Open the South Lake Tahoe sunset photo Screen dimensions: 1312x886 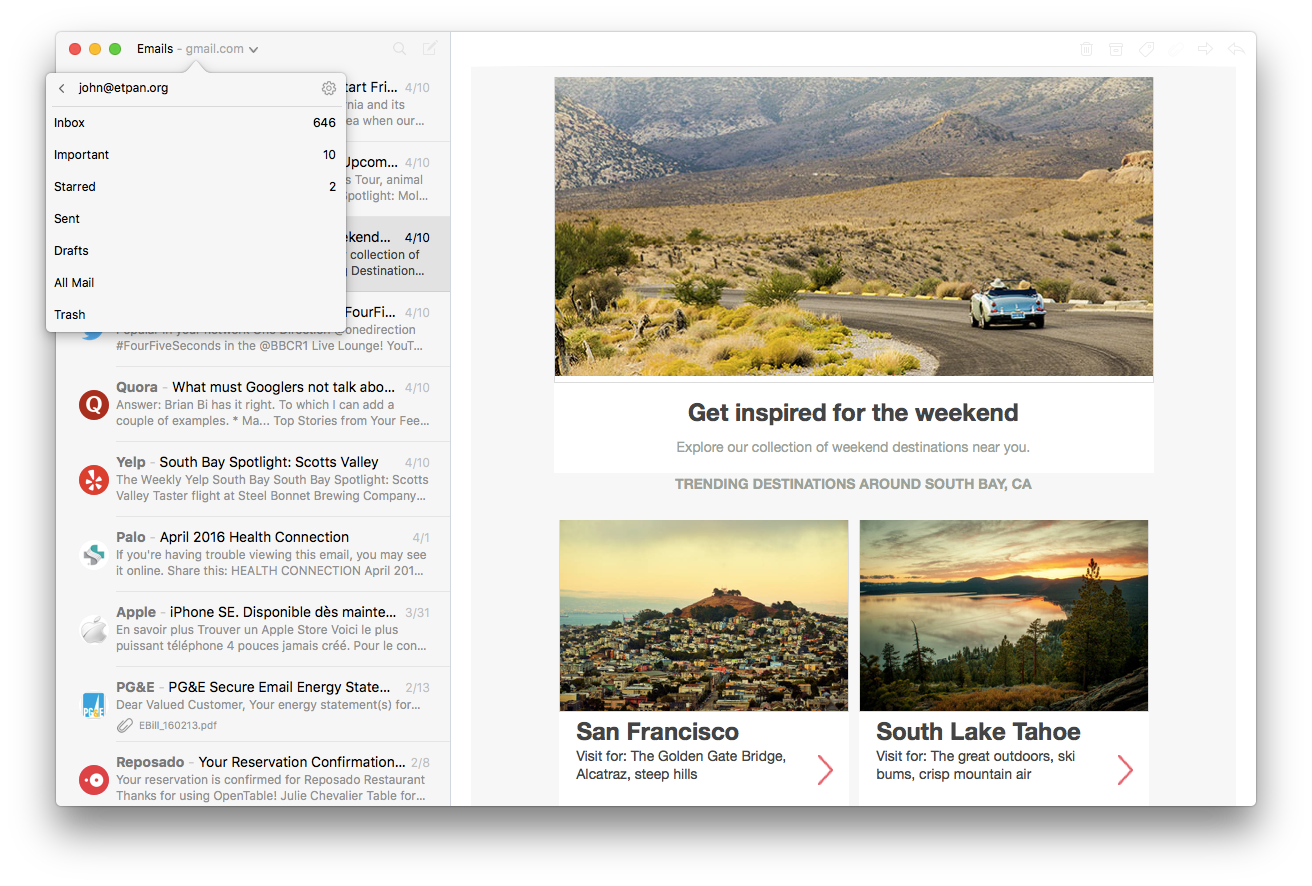[x=1004, y=615]
